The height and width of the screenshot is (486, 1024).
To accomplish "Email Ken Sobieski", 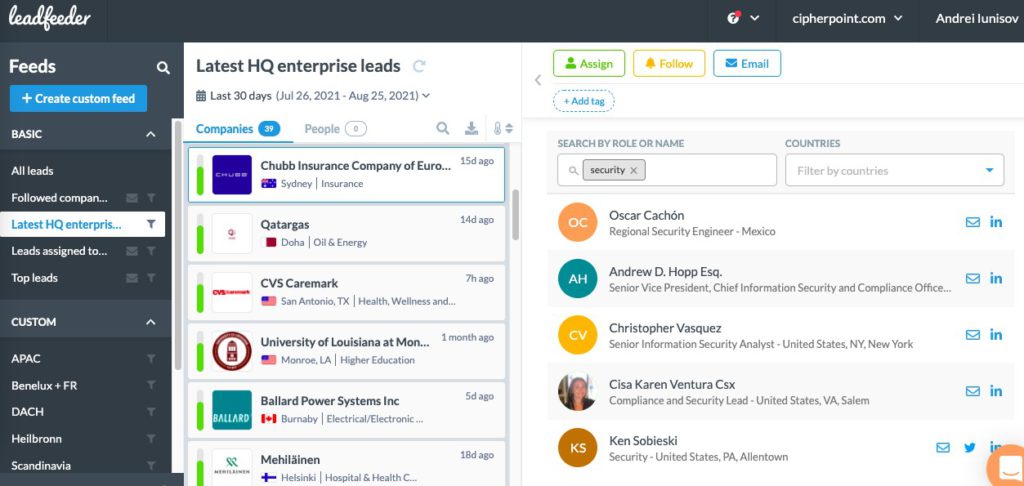I will [x=943, y=447].
